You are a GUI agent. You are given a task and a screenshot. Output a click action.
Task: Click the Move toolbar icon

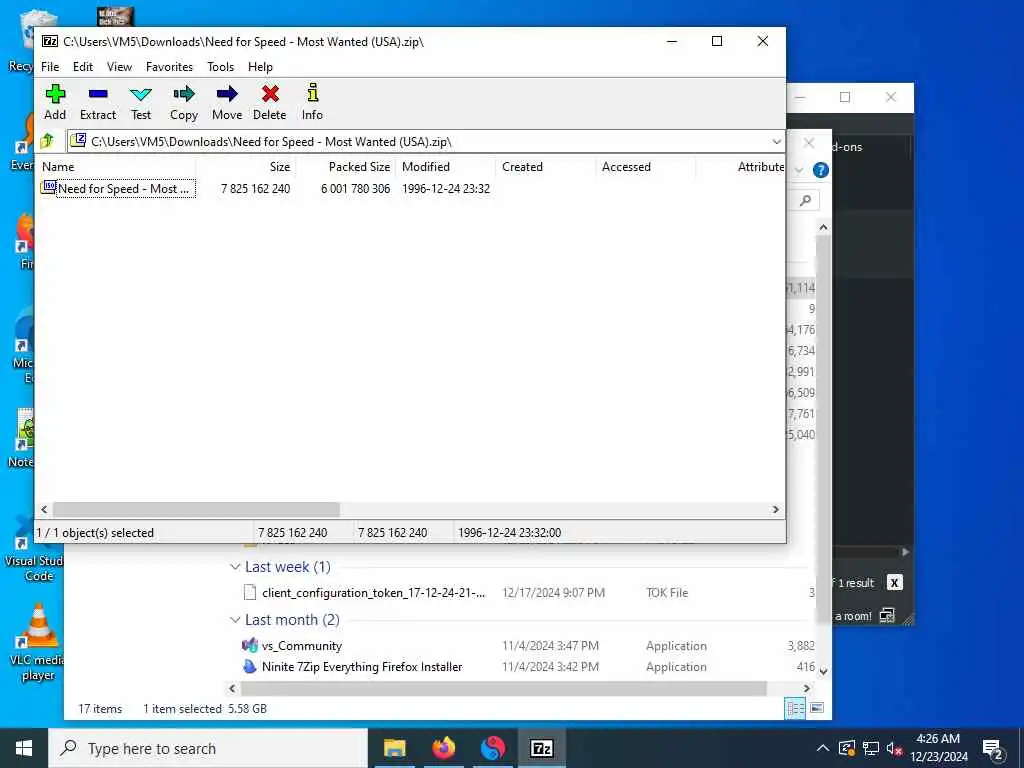click(227, 94)
